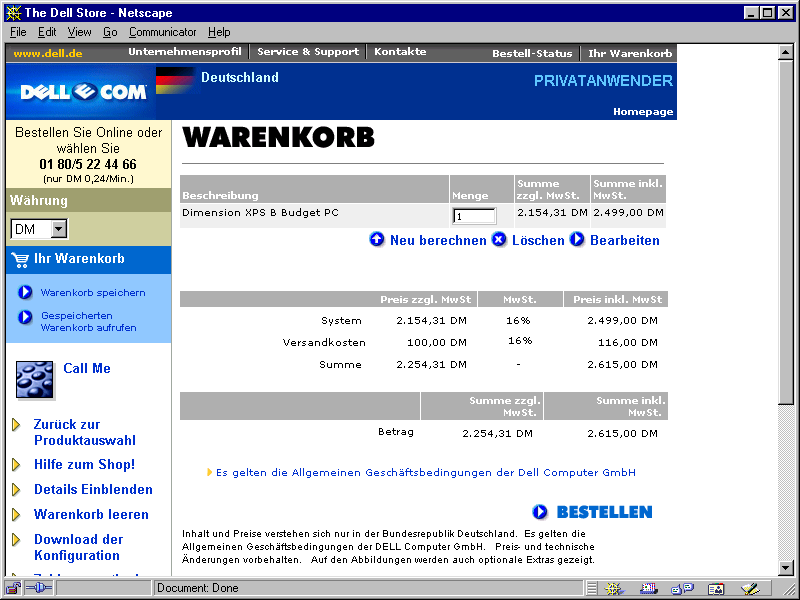Click Details Einblenden link
Image resolution: width=800 pixels, height=600 pixels.
93,489
